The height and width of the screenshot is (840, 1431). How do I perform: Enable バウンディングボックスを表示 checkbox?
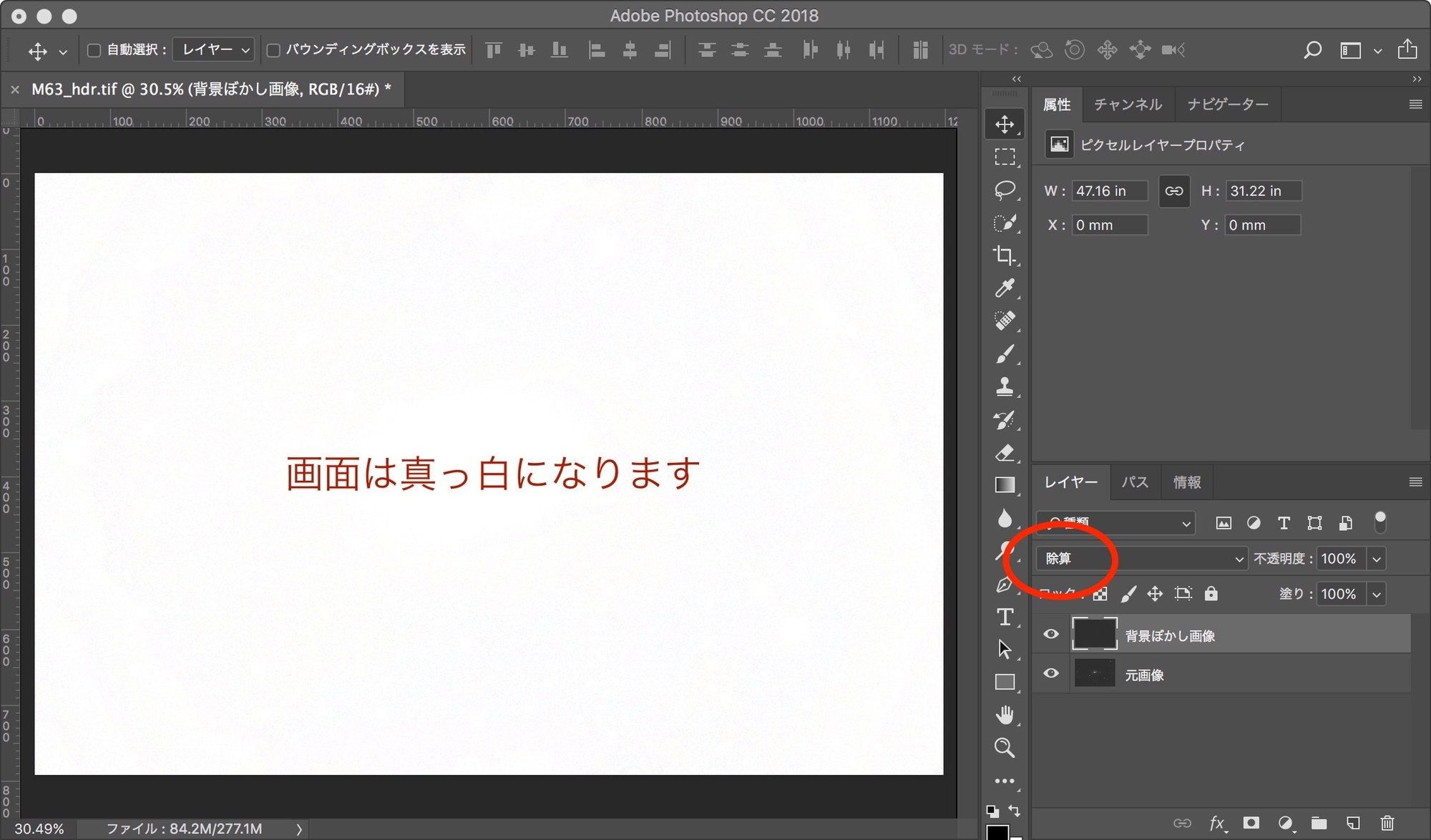tap(273, 50)
